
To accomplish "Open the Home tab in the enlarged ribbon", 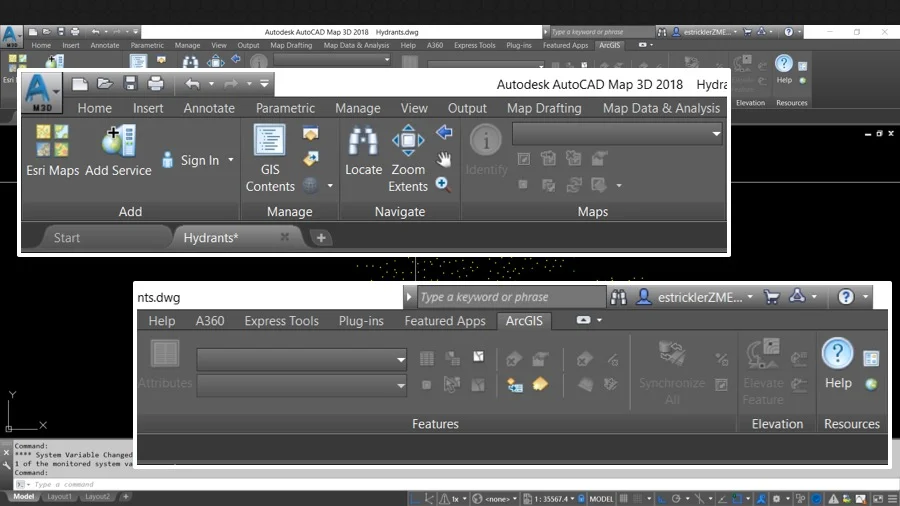I will coord(95,108).
